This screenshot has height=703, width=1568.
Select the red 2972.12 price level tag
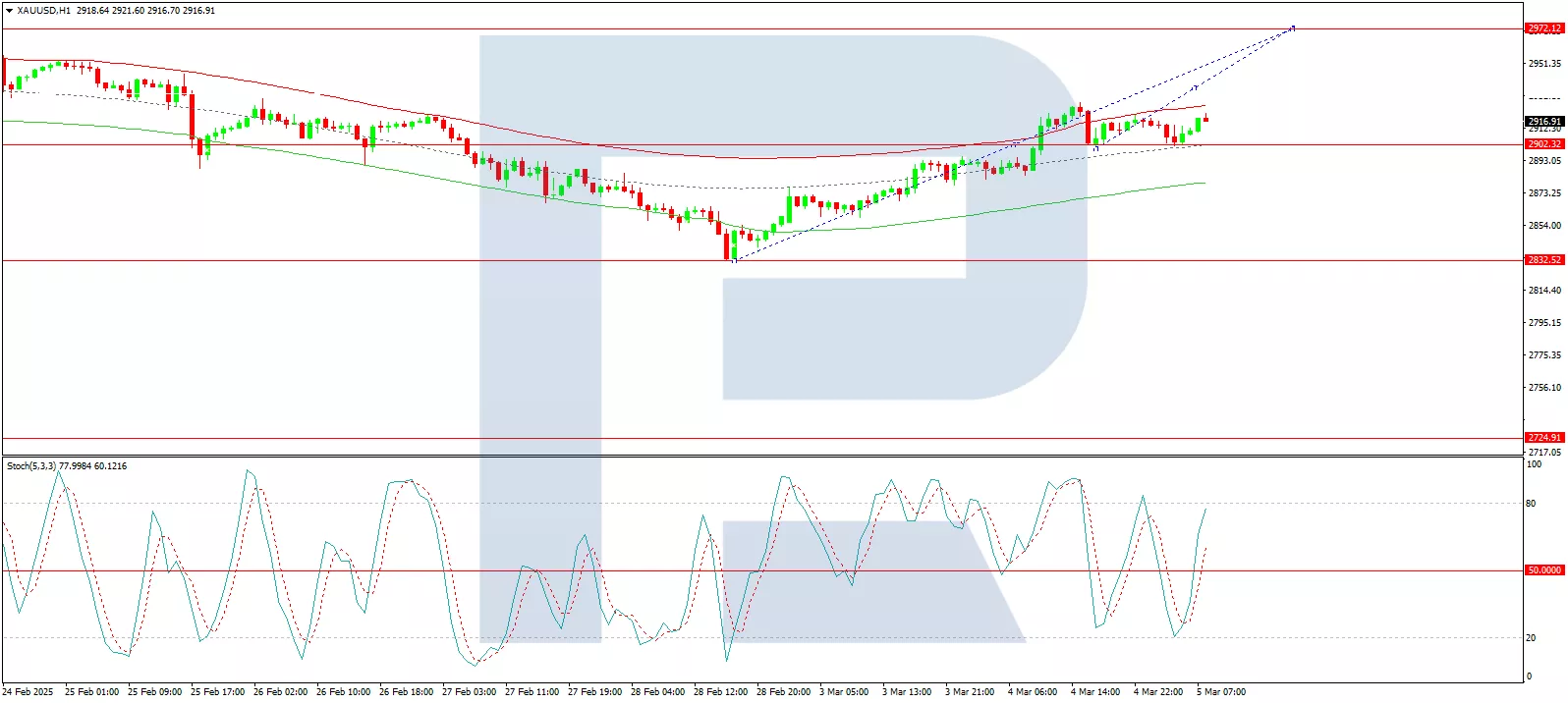1543,28
